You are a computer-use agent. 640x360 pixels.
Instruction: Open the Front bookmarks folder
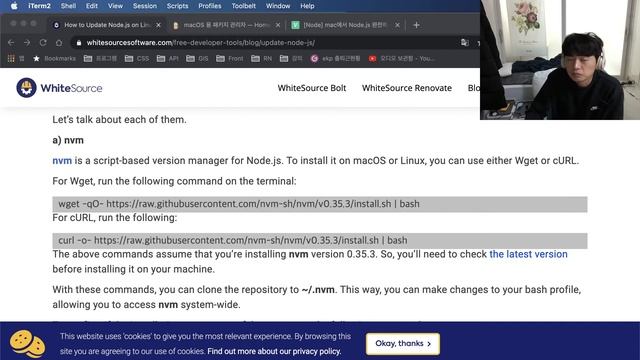(229, 58)
